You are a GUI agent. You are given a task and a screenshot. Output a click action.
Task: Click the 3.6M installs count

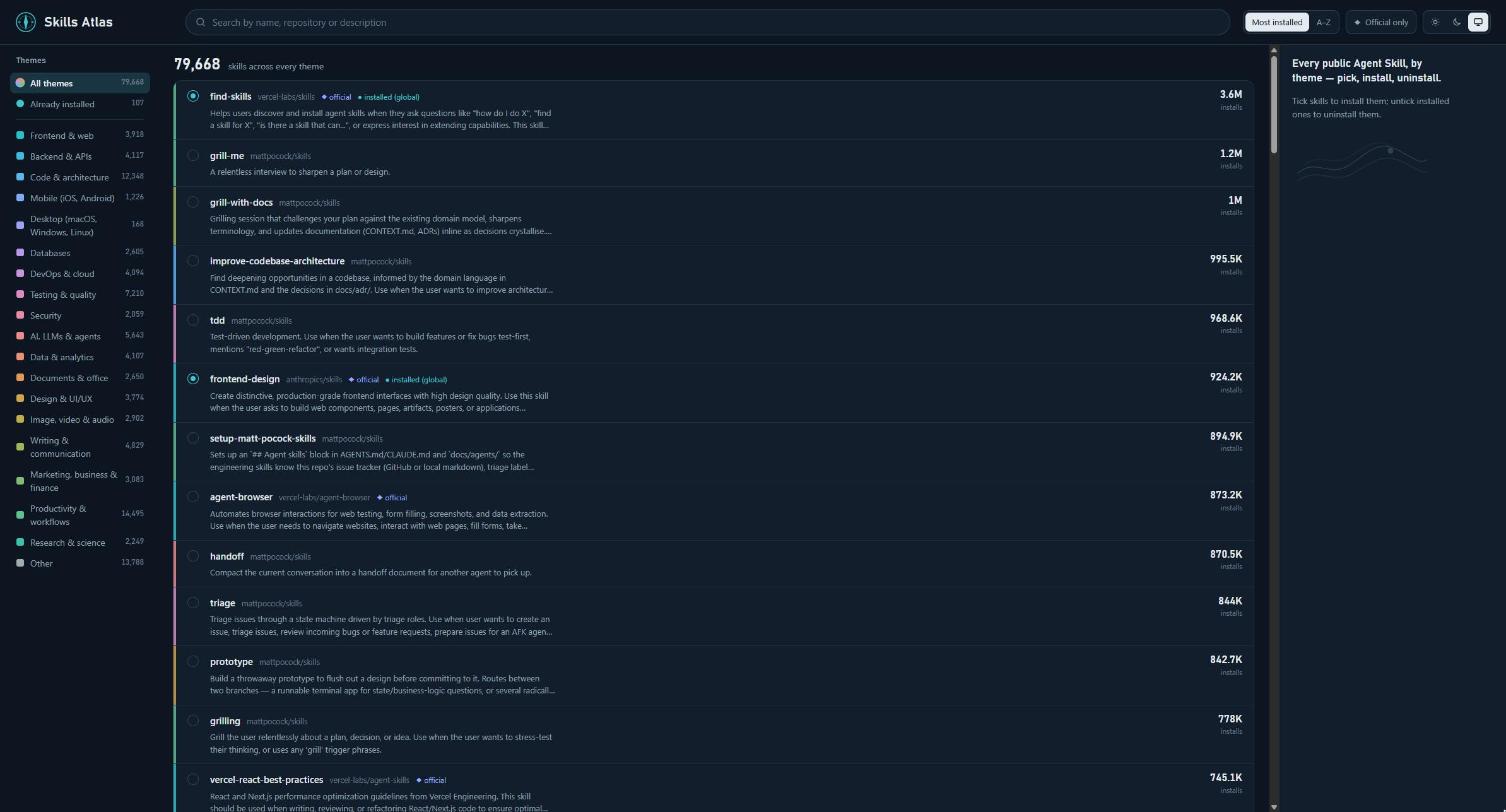[x=1231, y=94]
